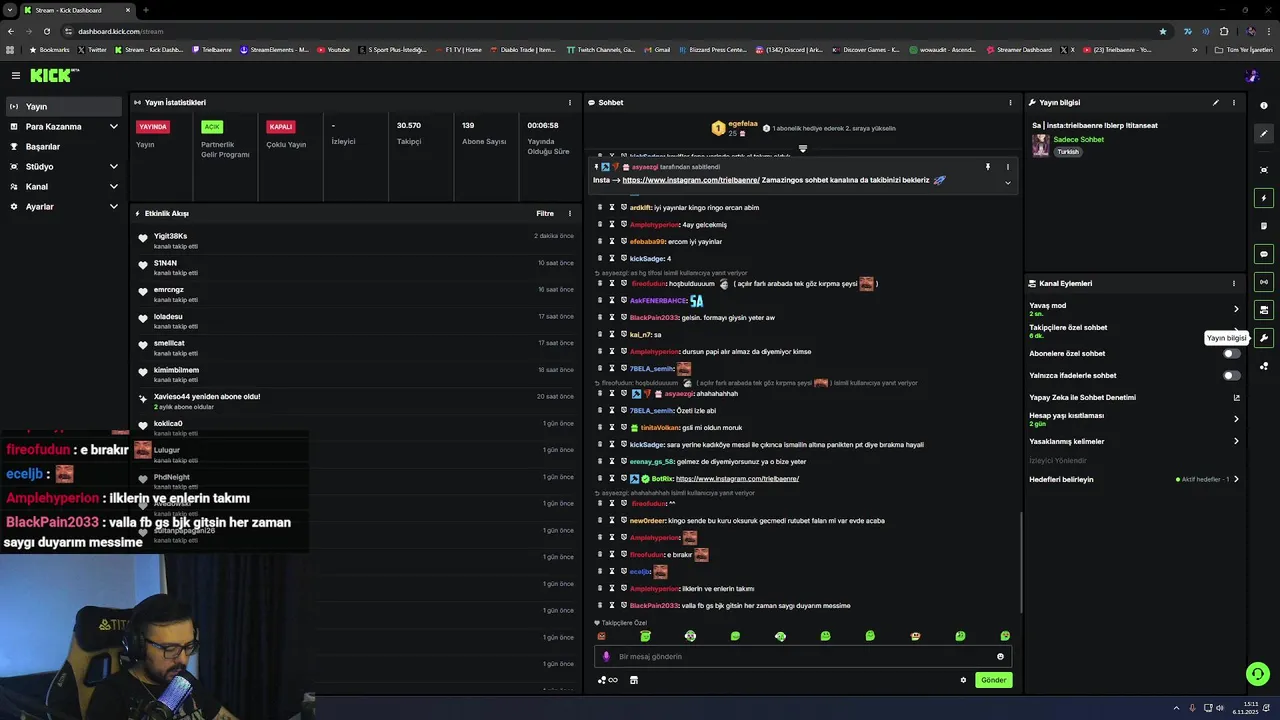The image size is (1280, 720).
Task: Open Yapay Zeka ile Sohbet Denetimi external link
Action: pyautogui.click(x=1236, y=397)
